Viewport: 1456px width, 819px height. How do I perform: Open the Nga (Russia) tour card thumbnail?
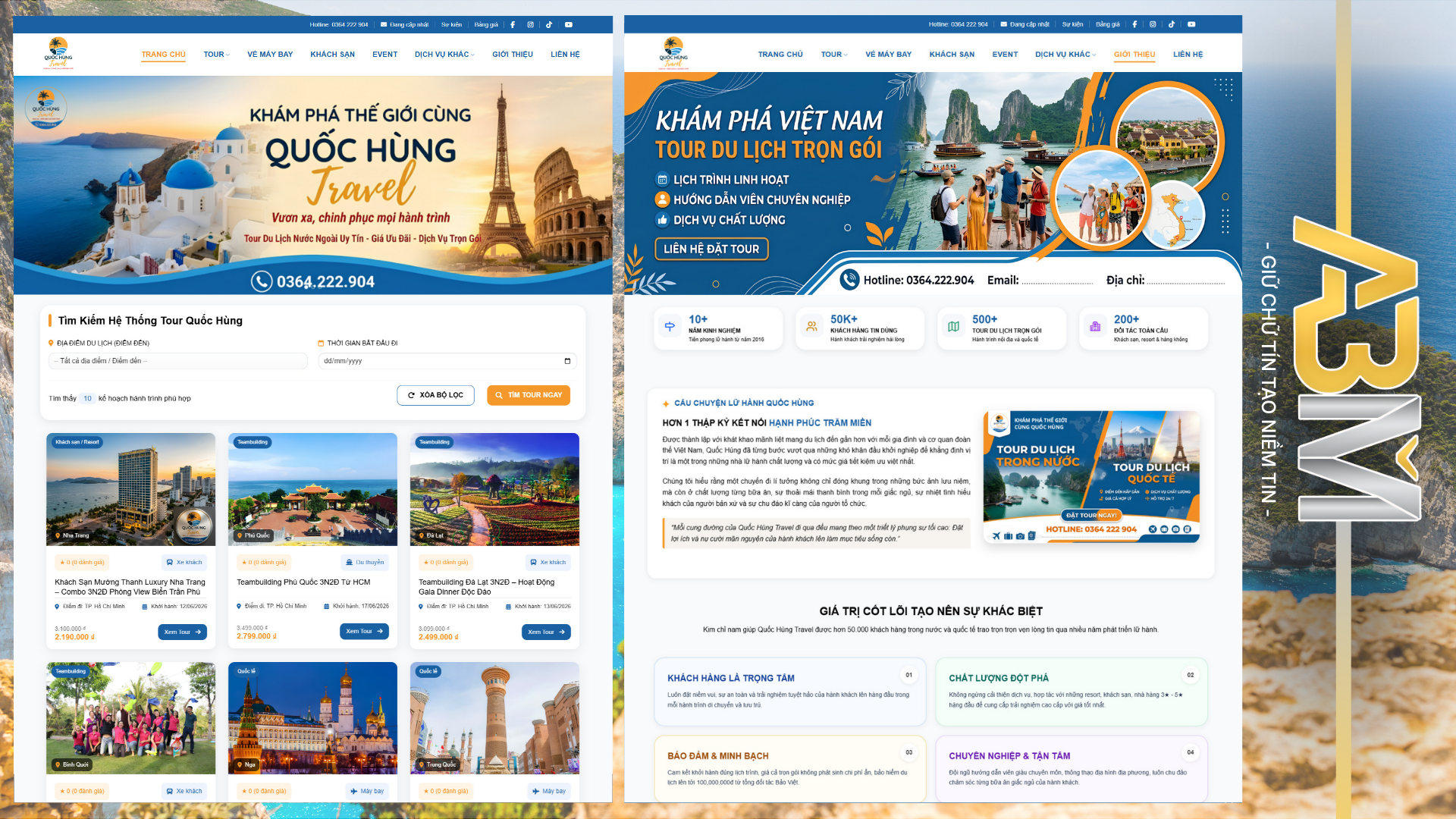coord(312,718)
